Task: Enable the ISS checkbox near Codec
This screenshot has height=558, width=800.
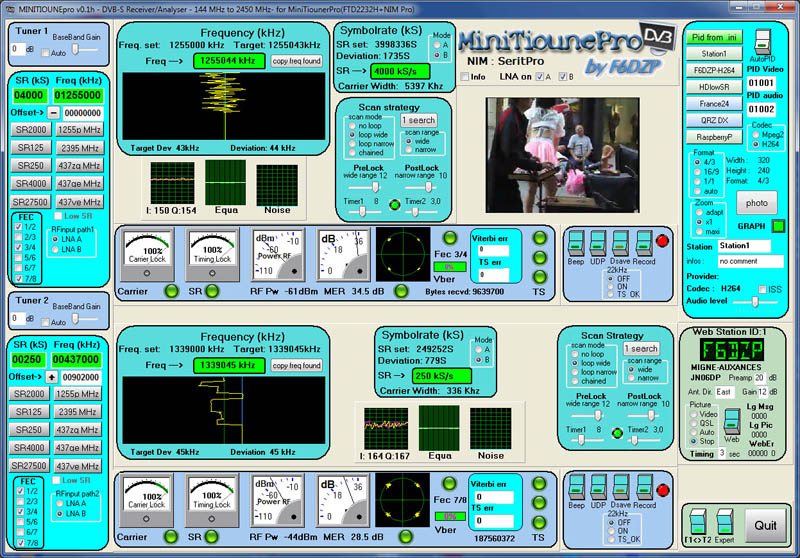Action: 762,289
